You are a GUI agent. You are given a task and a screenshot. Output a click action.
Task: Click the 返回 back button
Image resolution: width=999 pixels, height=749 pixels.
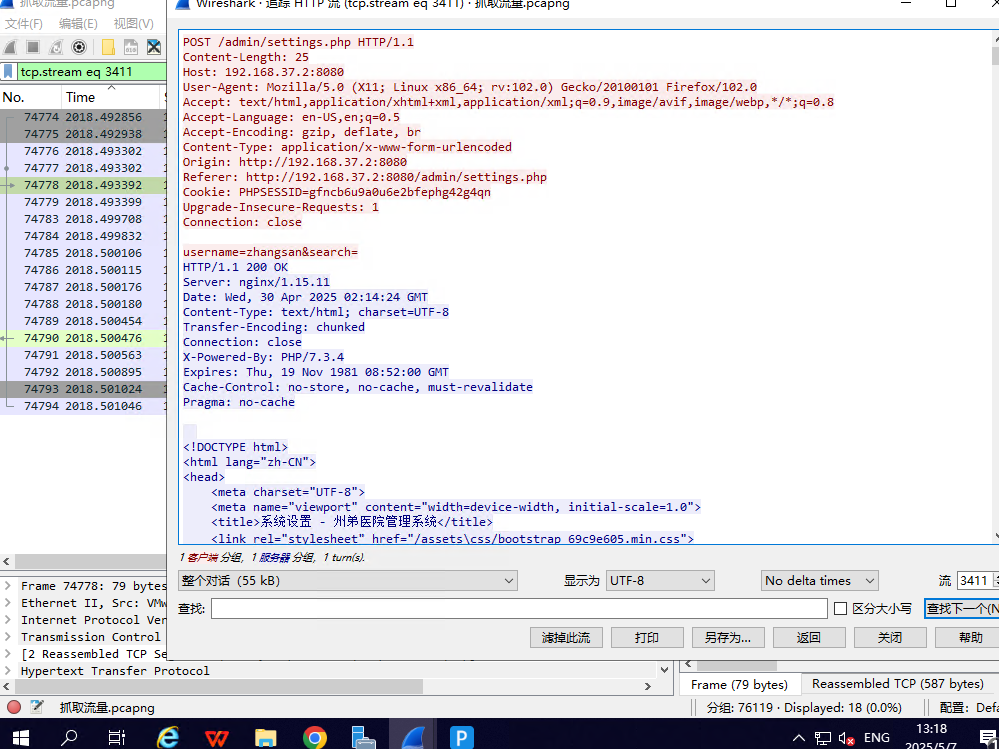[809, 638]
